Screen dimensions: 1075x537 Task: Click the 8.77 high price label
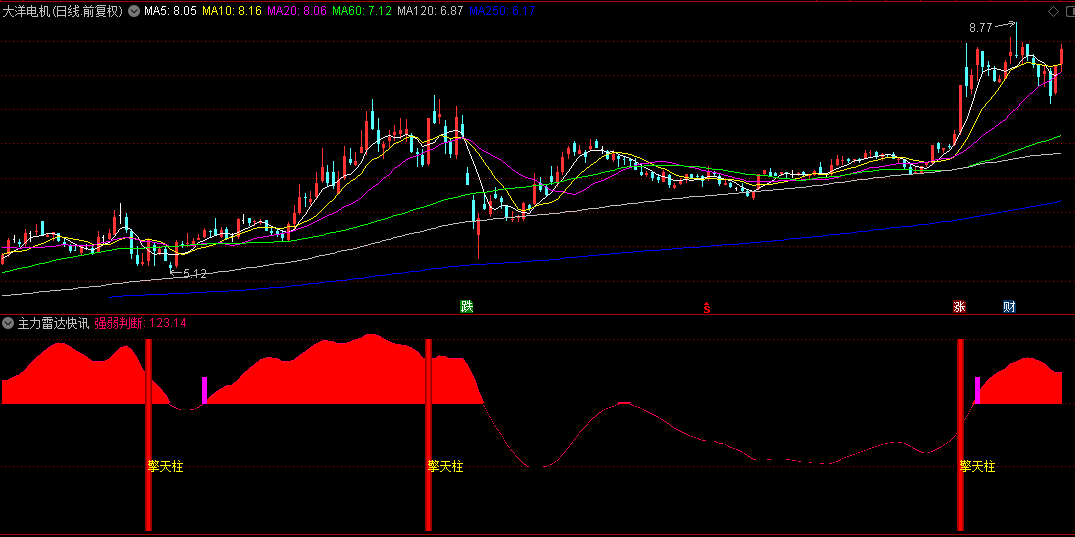(980, 28)
